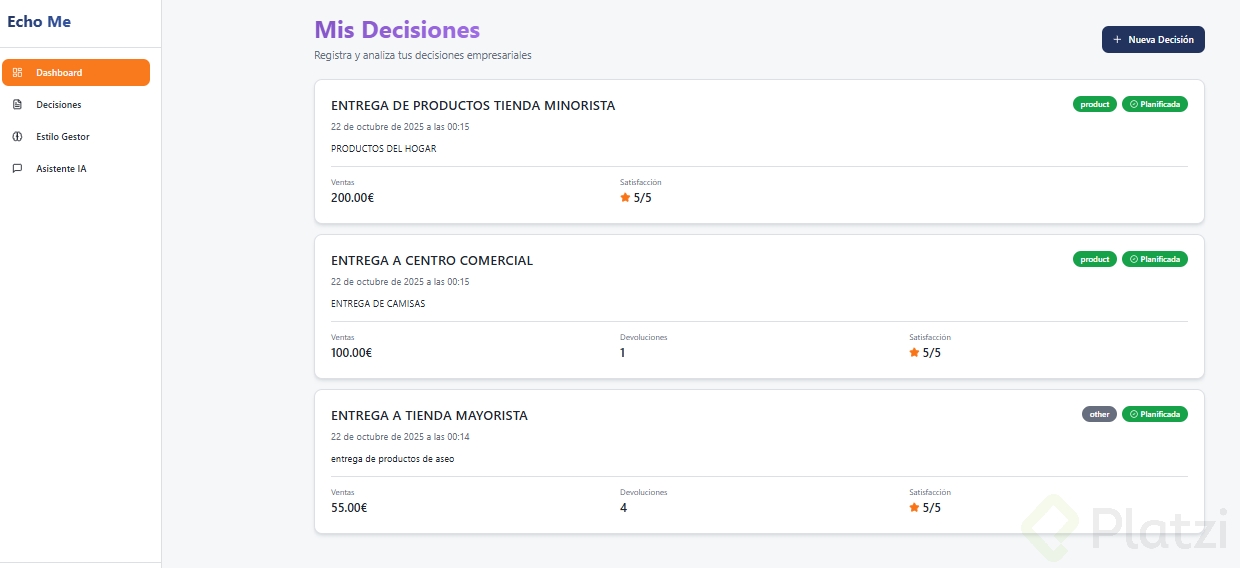This screenshot has width=1240, height=568.
Task: Click the Decisiones document icon
Action: (17, 105)
